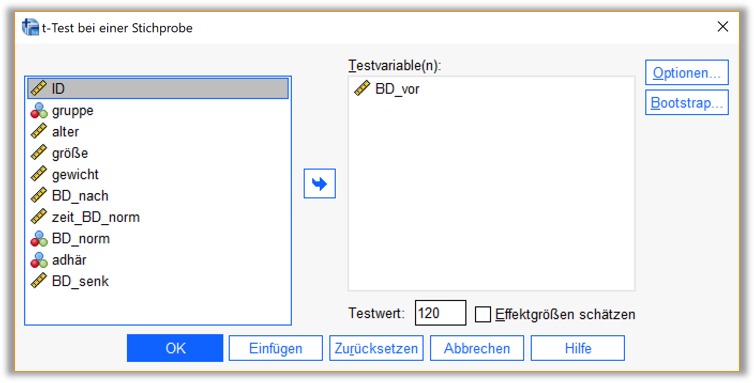Open the Optionen dialog
Viewport: 754px width, 383px height.
(x=687, y=73)
